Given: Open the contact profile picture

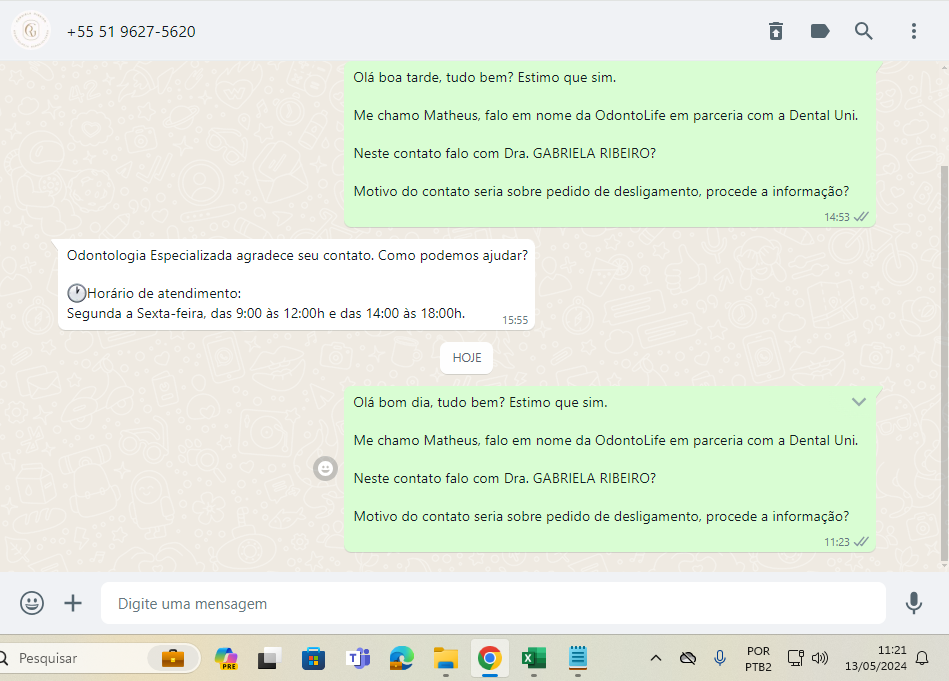Looking at the screenshot, I should [x=31, y=30].
